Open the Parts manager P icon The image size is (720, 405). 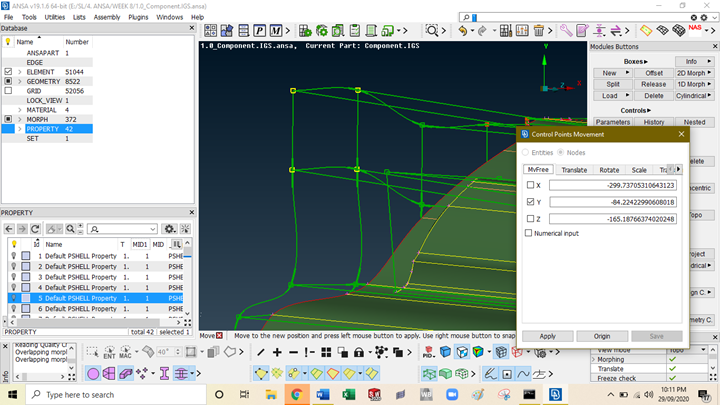point(259,31)
